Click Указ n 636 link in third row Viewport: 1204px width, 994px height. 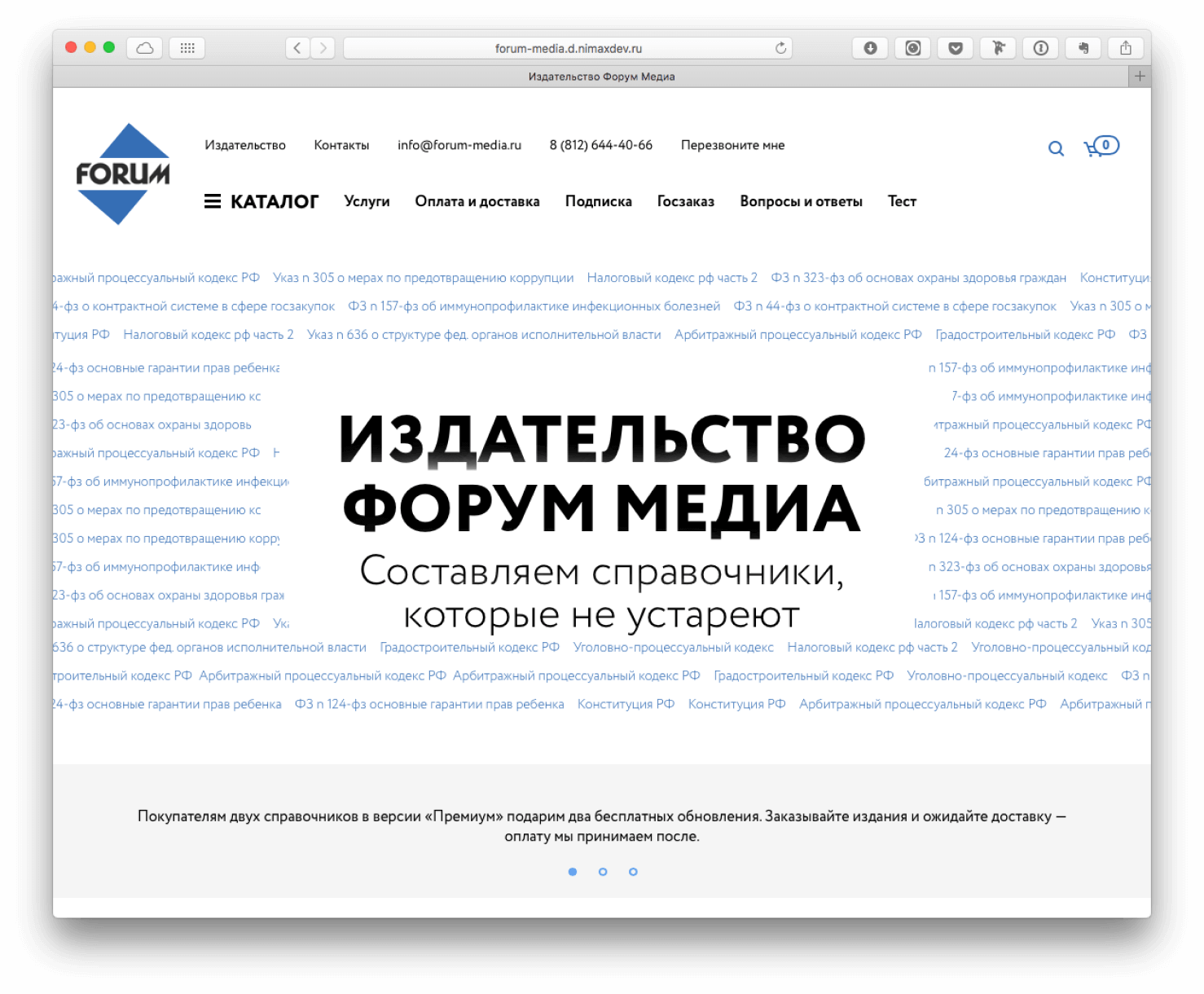[484, 335]
